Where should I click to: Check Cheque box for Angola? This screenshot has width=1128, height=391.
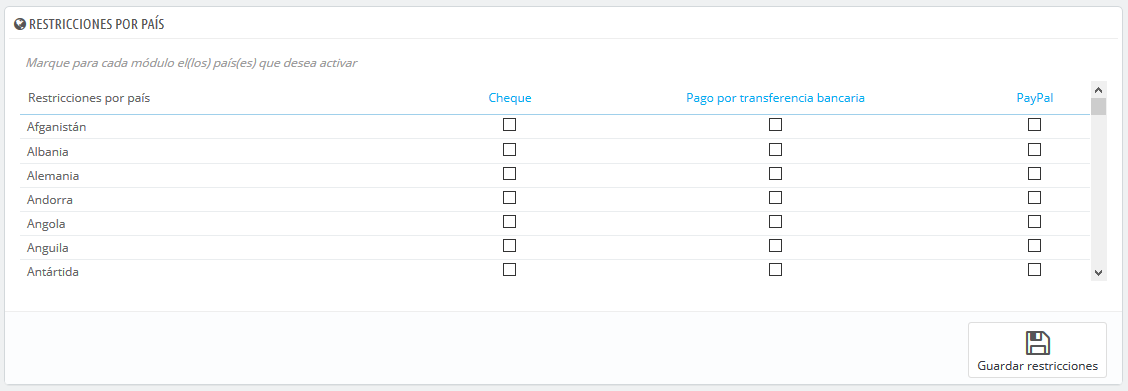point(509,221)
